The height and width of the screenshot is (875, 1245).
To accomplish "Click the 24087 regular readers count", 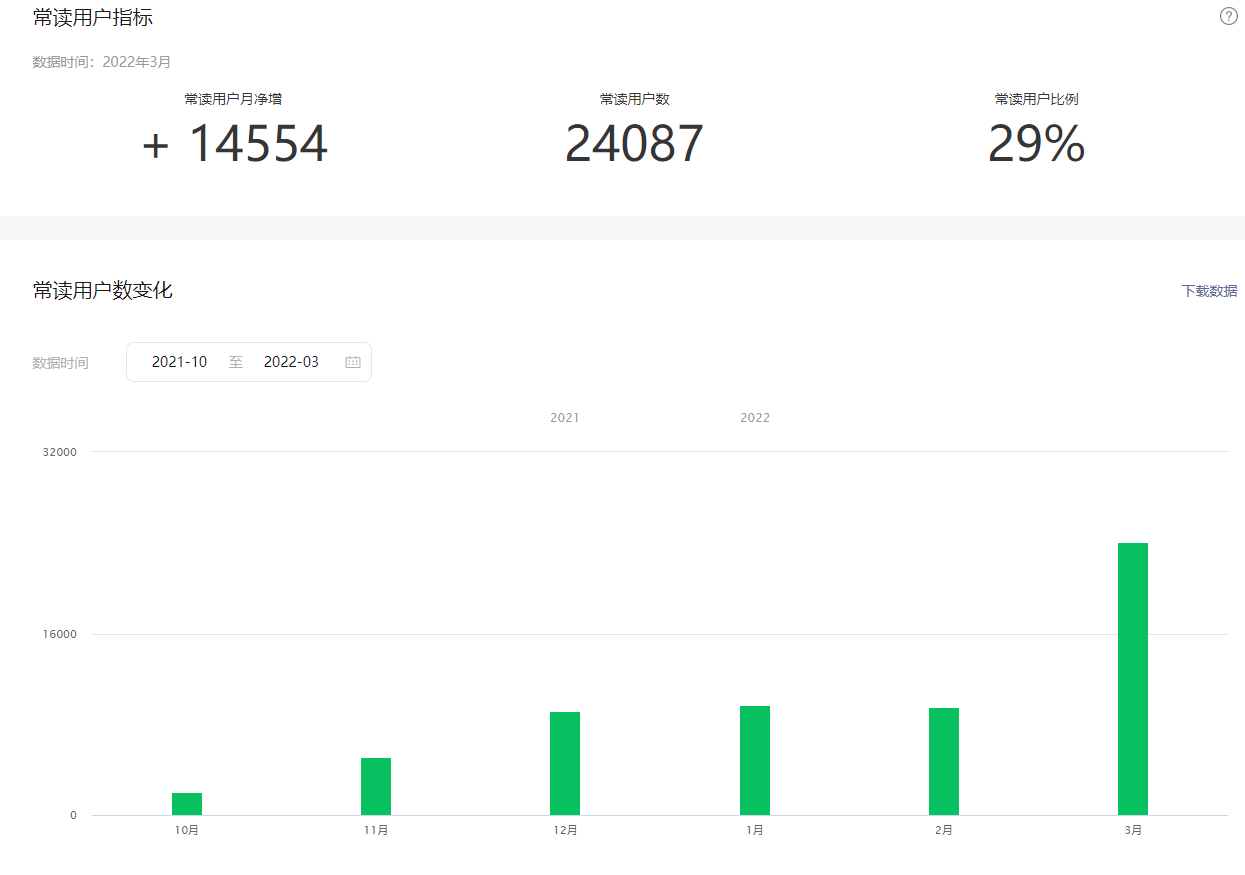I will point(634,144).
